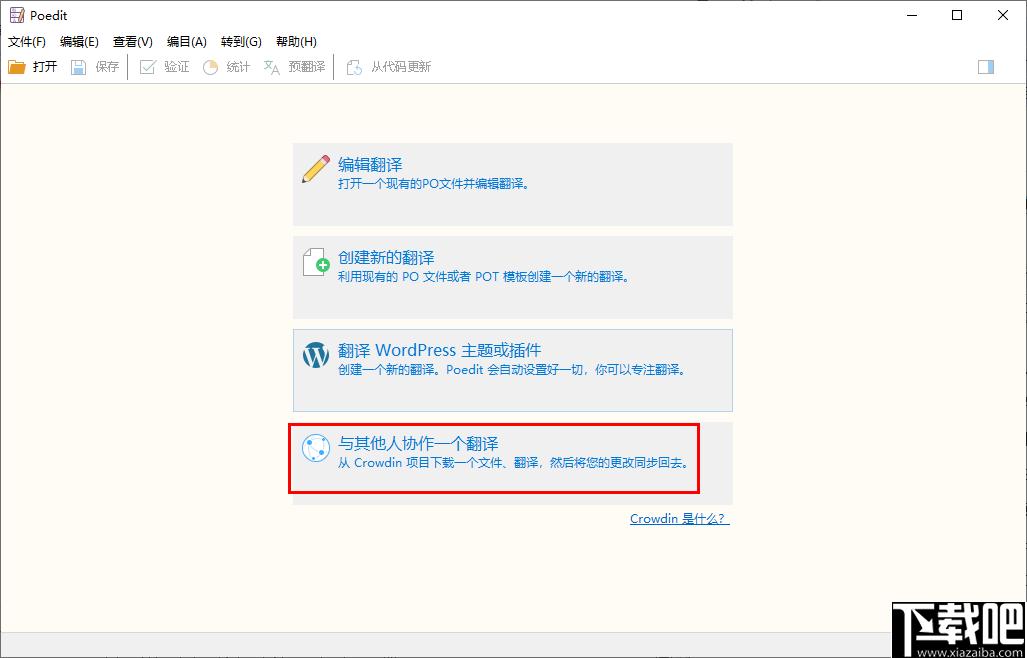
Task: Click the pencil icon for 编辑翻译
Action: 316,169
